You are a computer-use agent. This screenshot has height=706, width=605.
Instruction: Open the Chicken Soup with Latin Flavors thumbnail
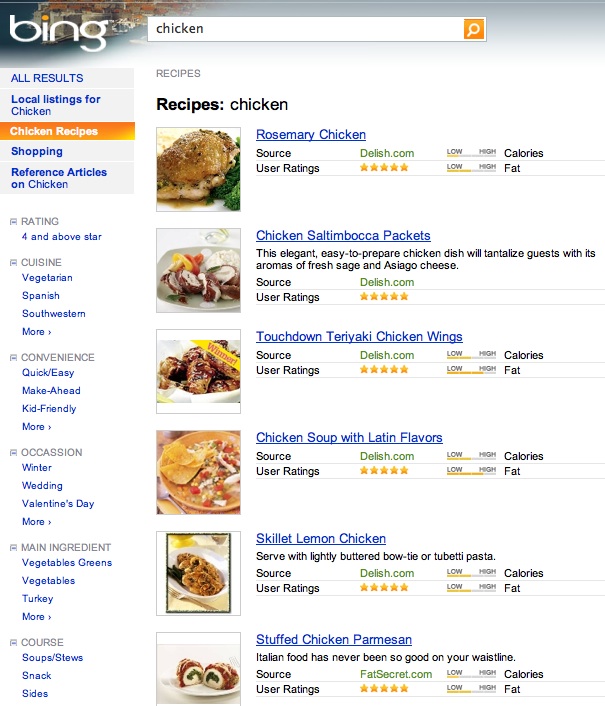pos(199,472)
